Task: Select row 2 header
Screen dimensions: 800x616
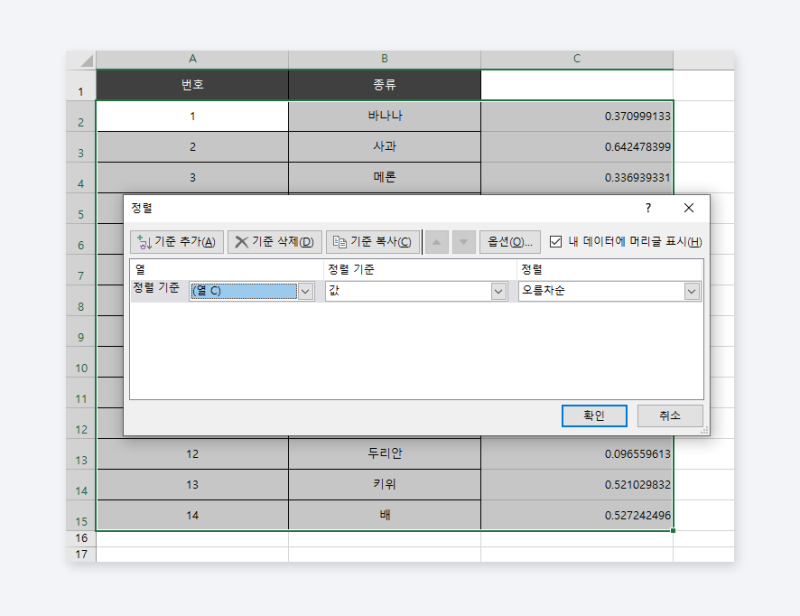Action: (81, 116)
